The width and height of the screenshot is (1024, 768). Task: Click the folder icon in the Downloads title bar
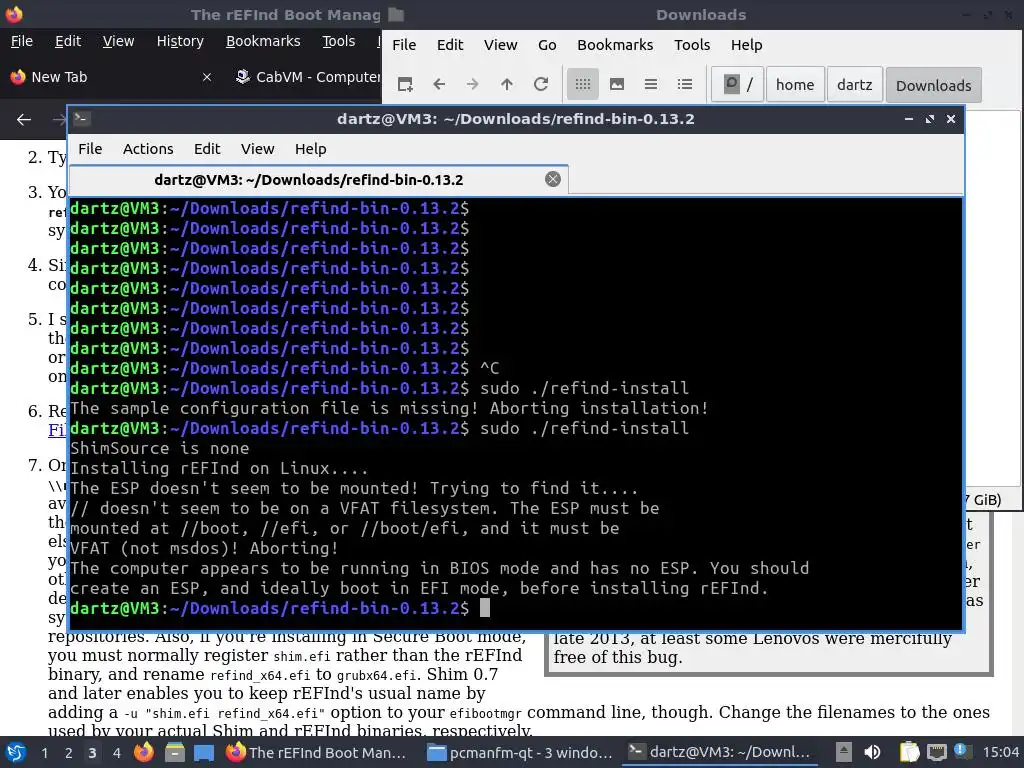pyautogui.click(x=396, y=14)
